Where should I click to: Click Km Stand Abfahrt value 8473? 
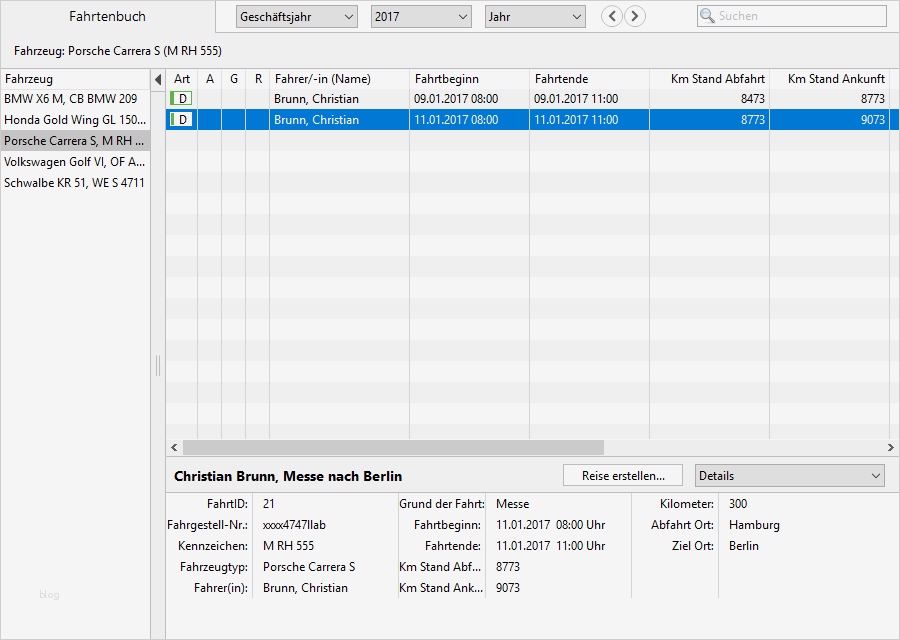coord(752,99)
